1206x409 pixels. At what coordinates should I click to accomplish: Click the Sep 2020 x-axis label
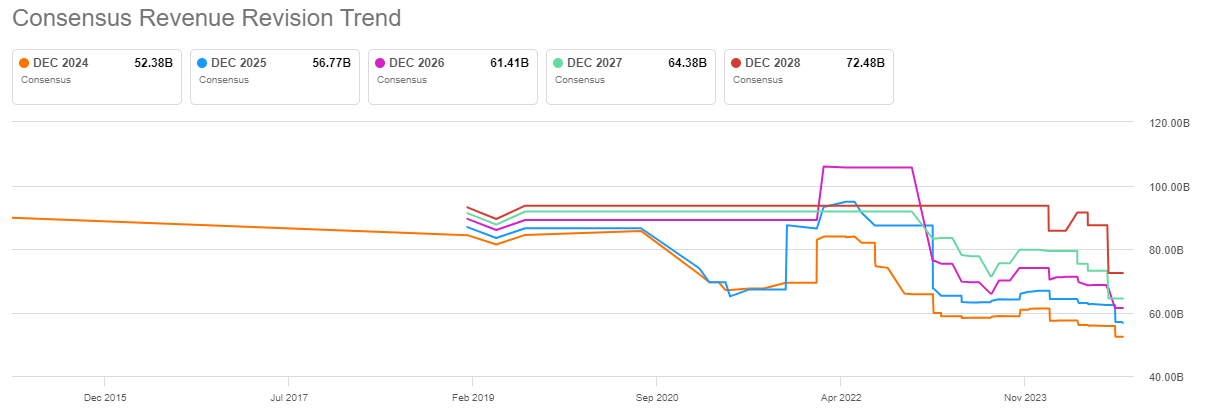656,396
